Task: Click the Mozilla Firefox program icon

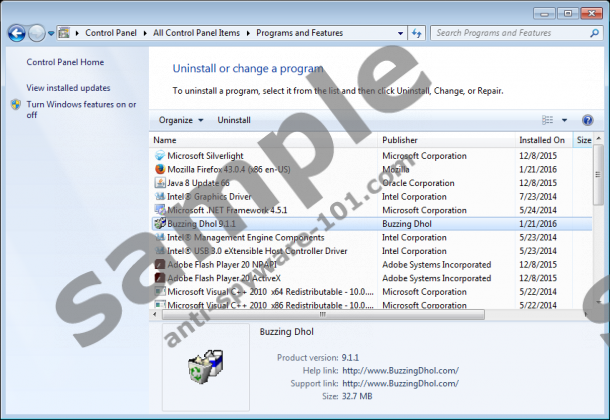Action: (160, 169)
